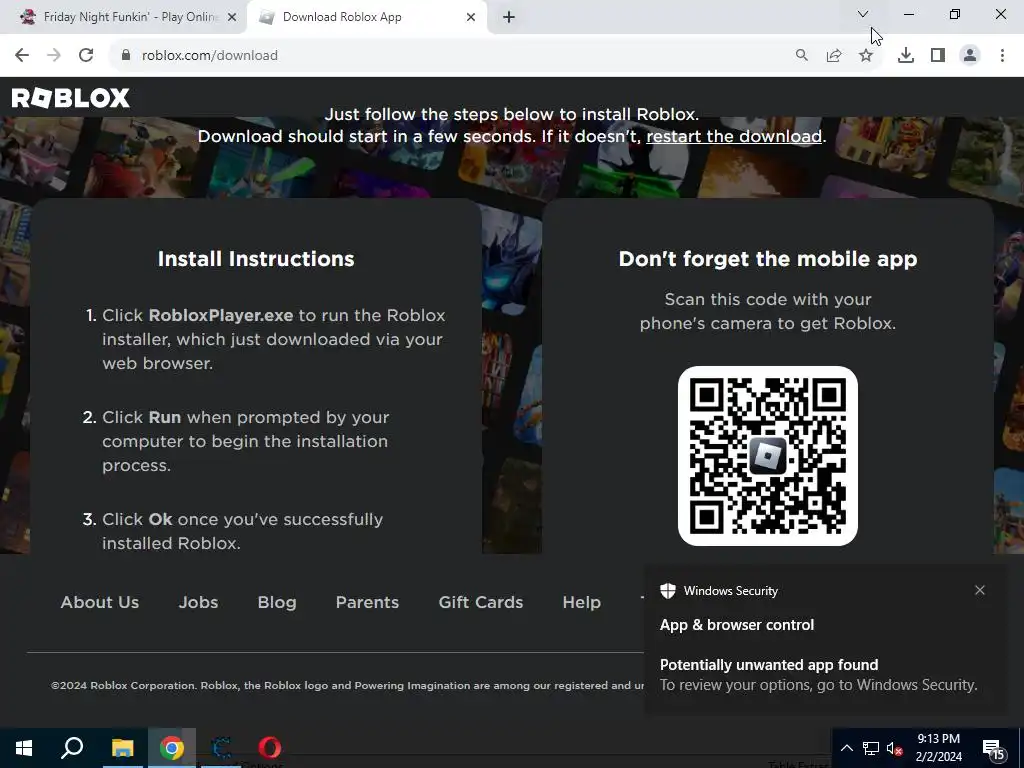
Task: Click the Roblox mobile app QR code
Action: tap(767, 456)
